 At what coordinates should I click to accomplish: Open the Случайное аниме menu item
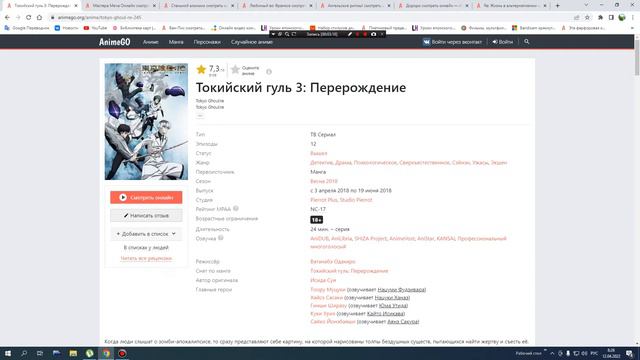click(x=252, y=42)
